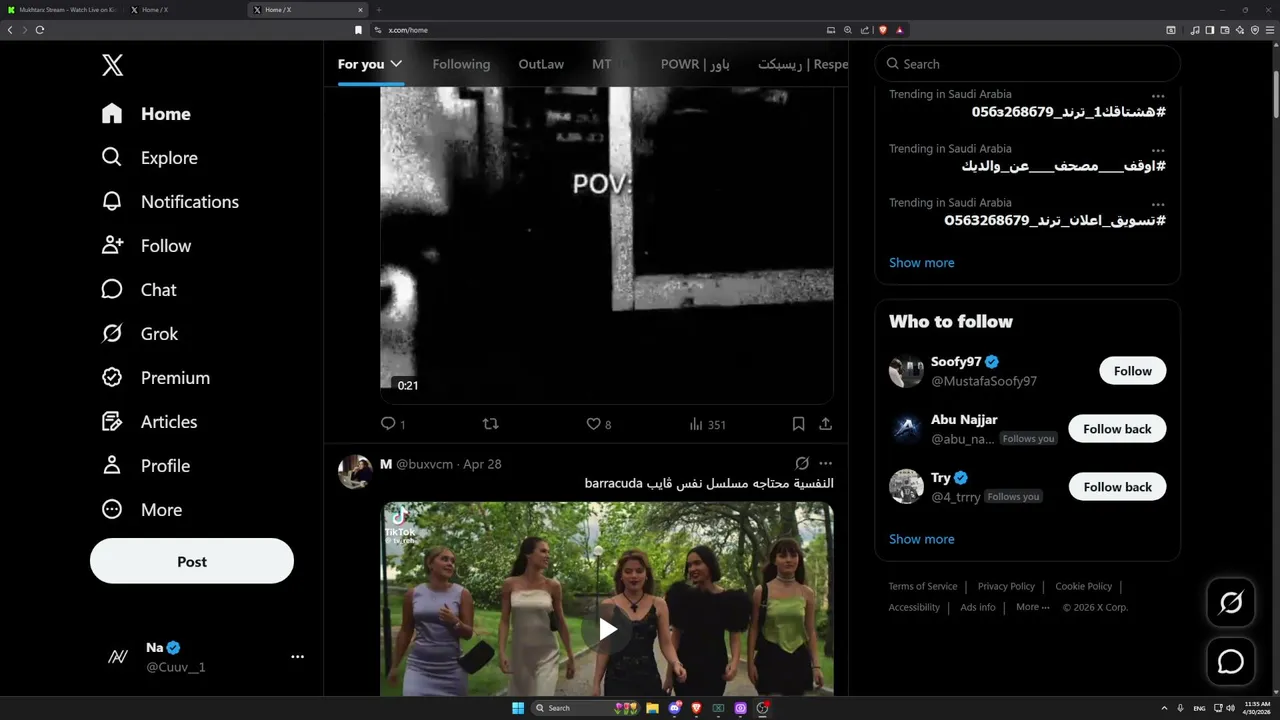
Task: Expand the For you tab chevron
Action: pos(396,64)
